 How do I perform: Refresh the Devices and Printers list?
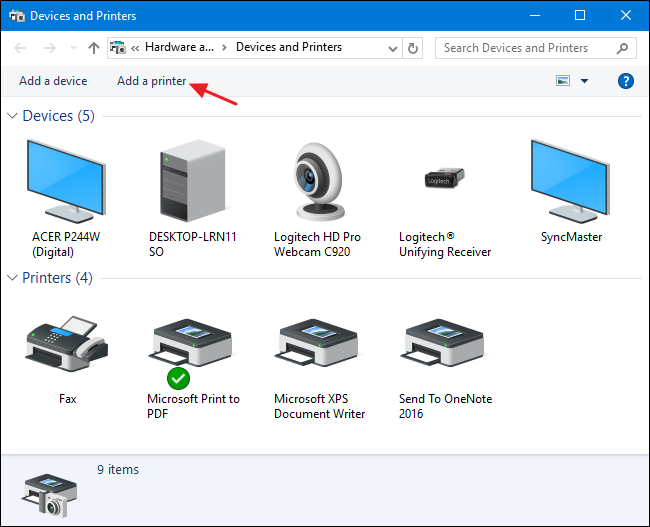tap(415, 47)
